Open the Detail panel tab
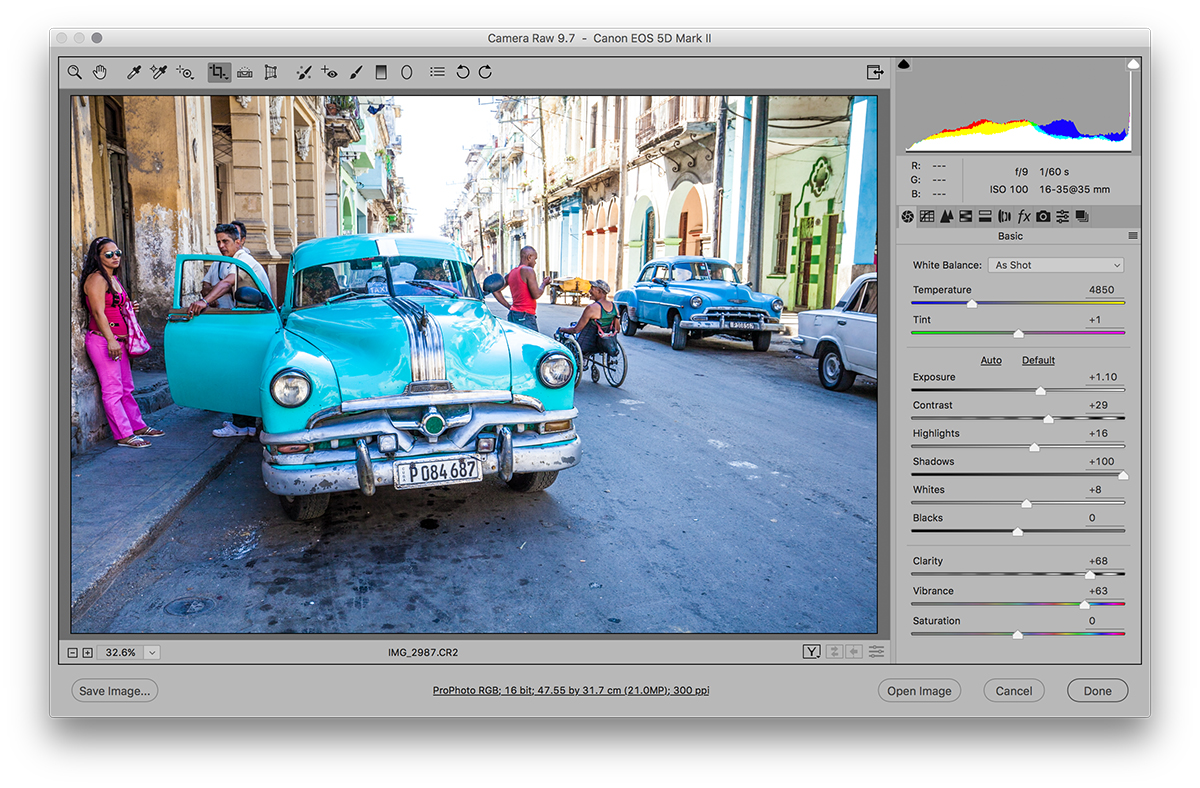Screen dimensions: 1200x788 click(x=946, y=216)
